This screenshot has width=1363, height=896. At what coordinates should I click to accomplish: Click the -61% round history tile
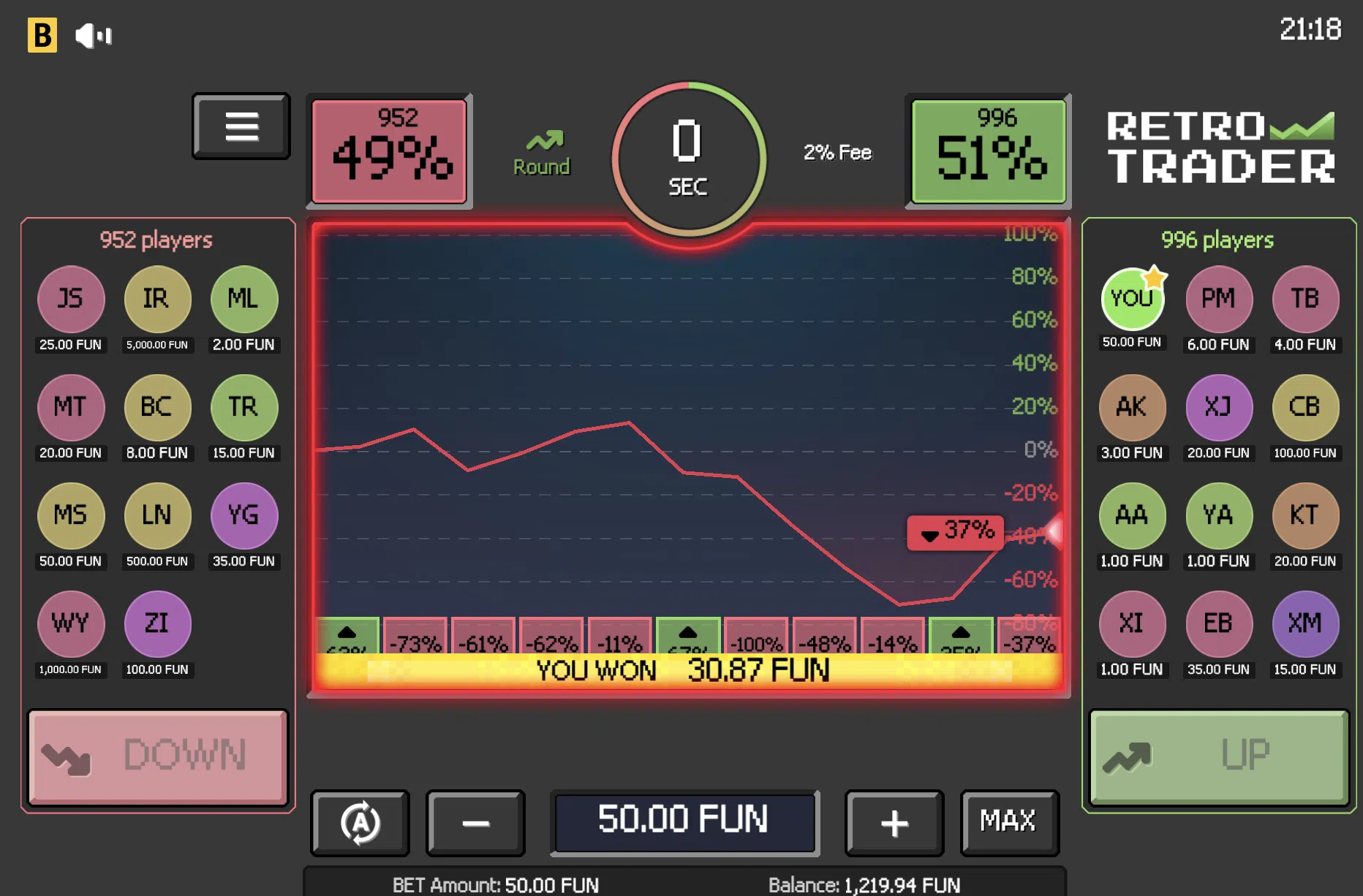[483, 636]
